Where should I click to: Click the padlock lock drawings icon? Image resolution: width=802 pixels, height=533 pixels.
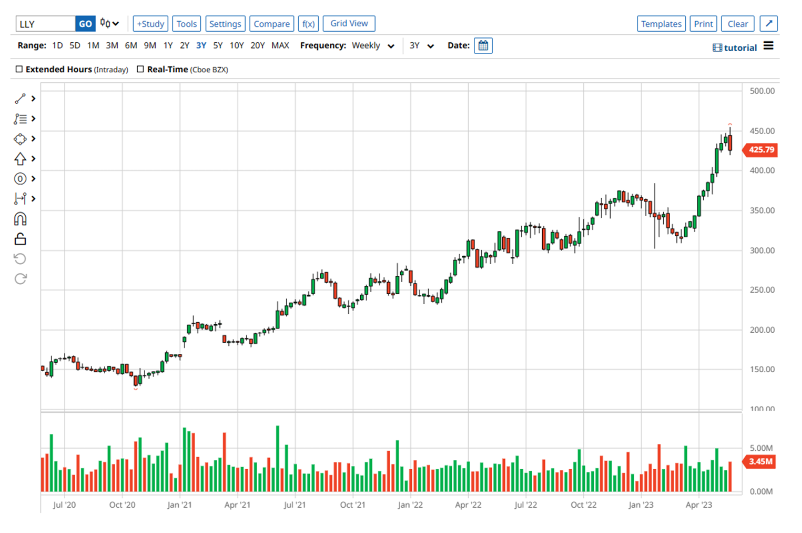pos(20,239)
